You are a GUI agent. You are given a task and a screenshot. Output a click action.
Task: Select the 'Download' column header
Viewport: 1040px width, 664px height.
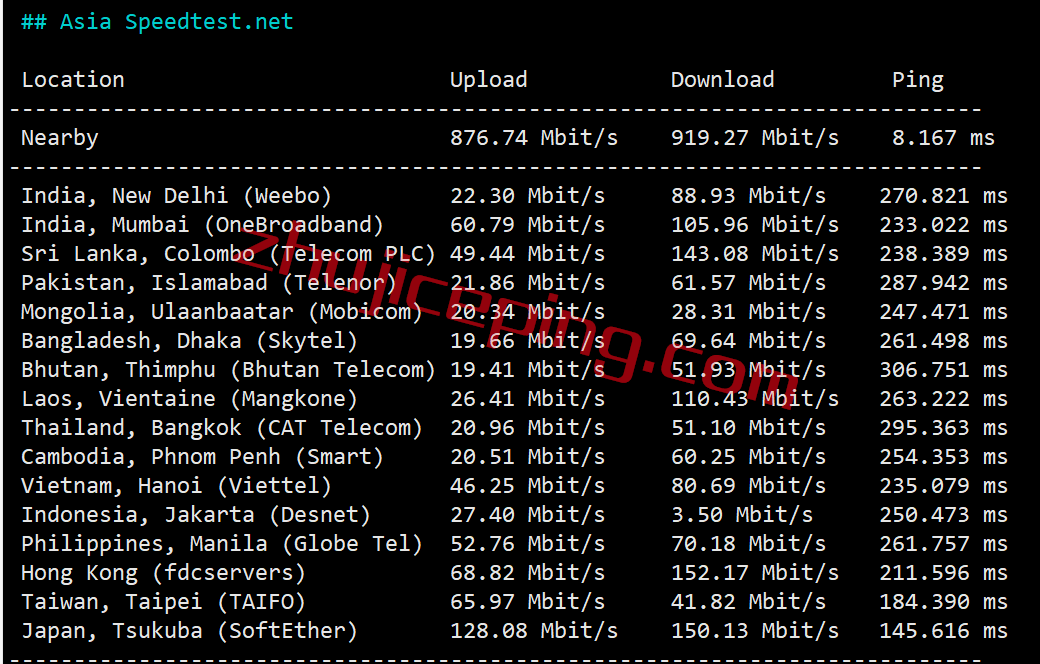(x=722, y=80)
